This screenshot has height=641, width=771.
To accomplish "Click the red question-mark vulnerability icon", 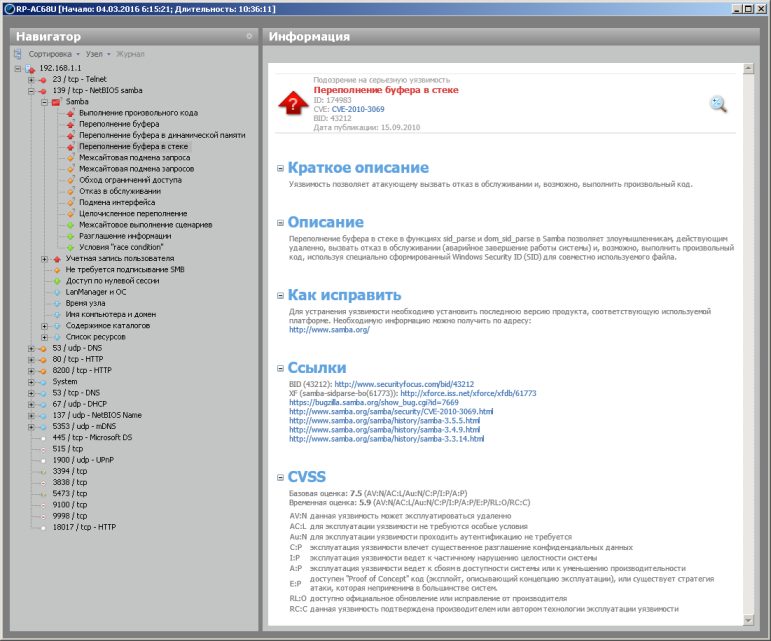I will (293, 103).
